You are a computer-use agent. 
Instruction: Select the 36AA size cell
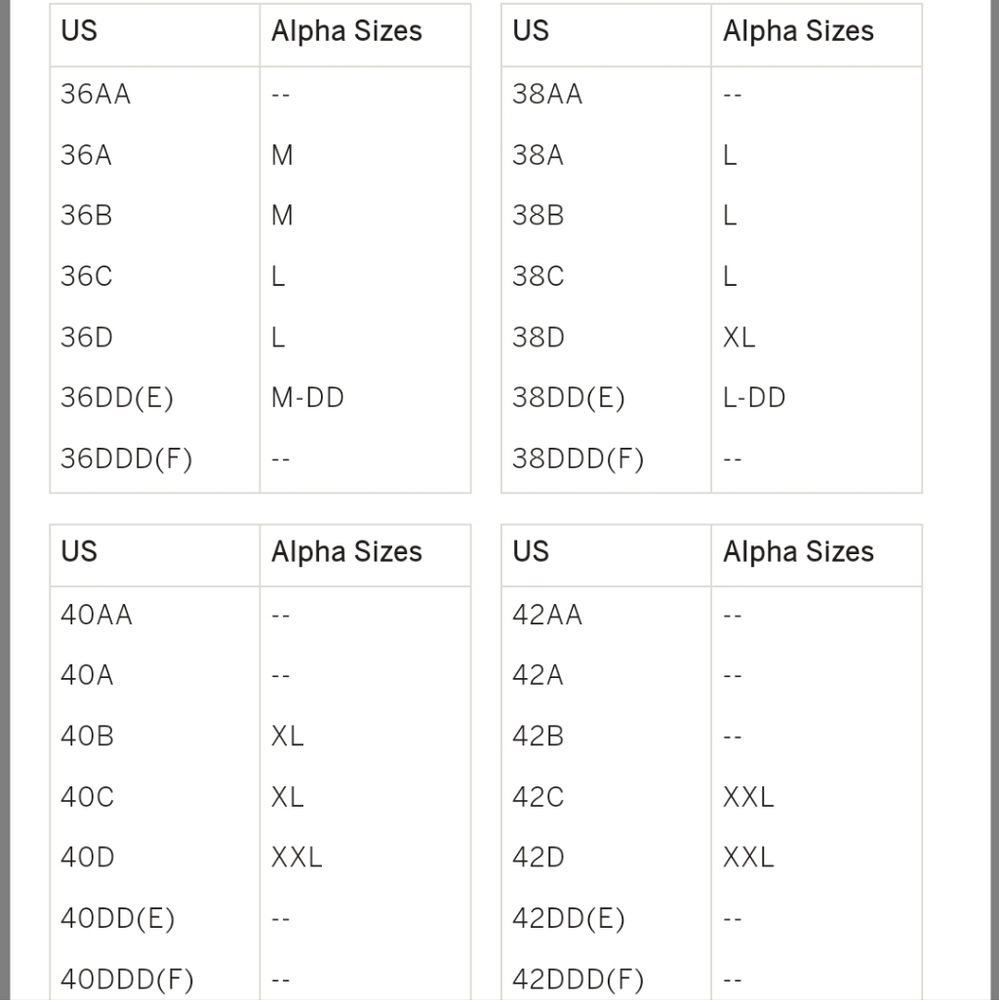pyautogui.click(x=96, y=94)
